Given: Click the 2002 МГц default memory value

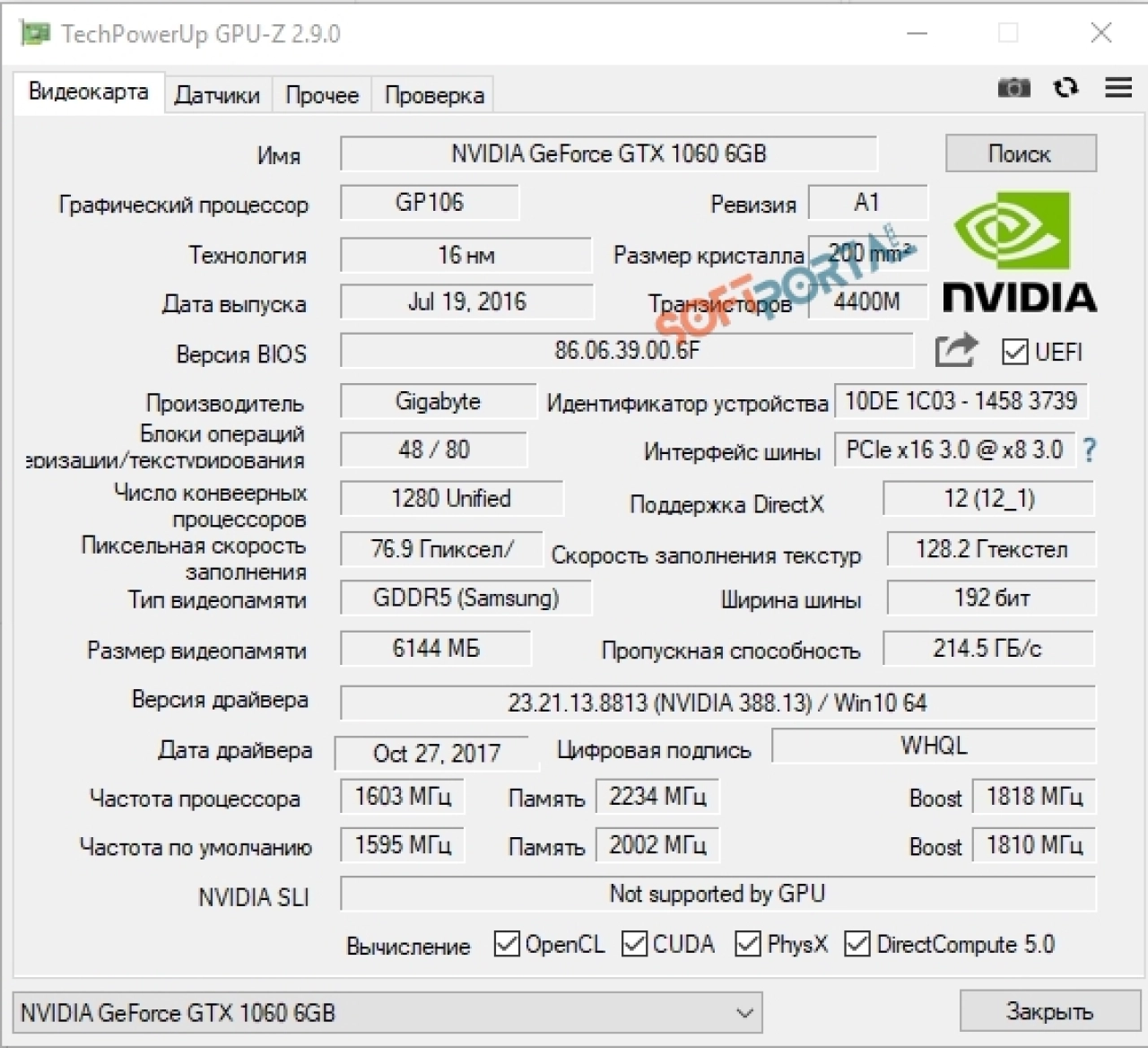Looking at the screenshot, I should [x=657, y=844].
